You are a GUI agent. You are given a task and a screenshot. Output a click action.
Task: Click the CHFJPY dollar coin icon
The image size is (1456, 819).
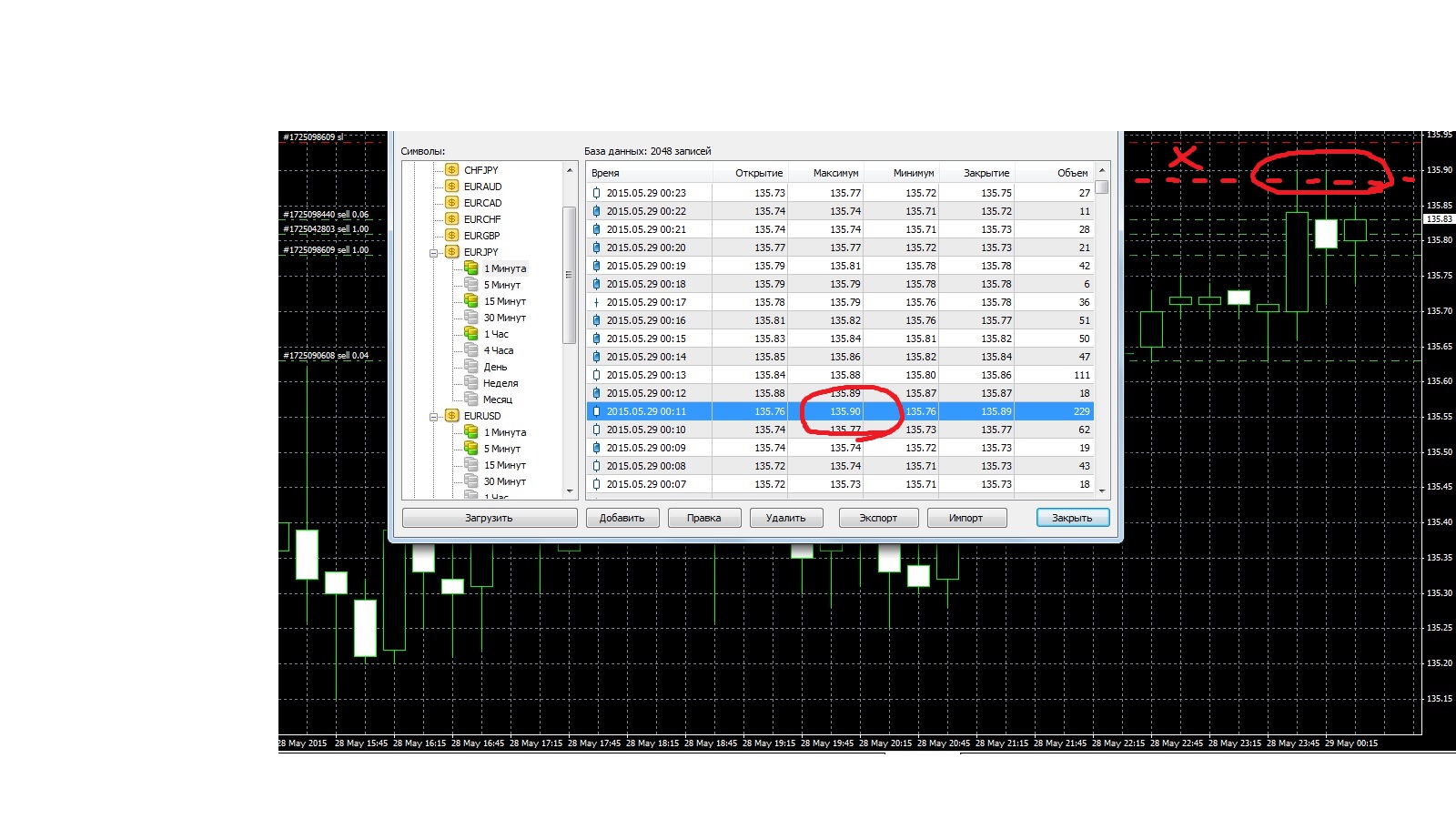(x=451, y=170)
